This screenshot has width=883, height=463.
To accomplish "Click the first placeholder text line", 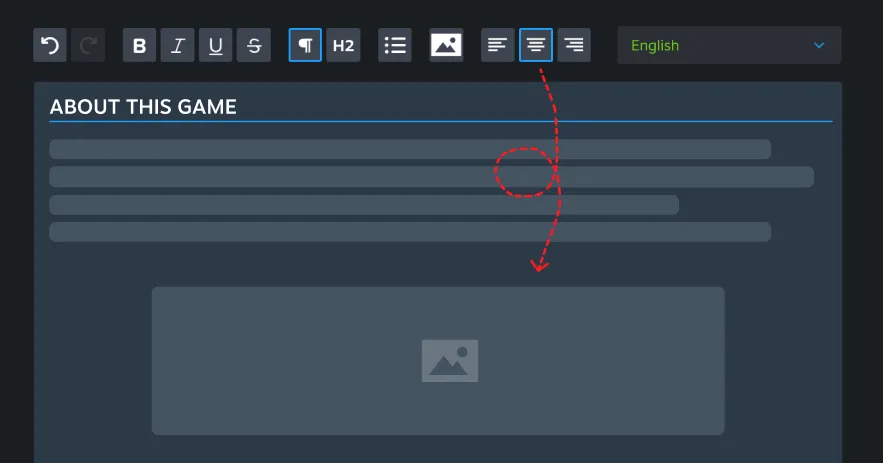I will (x=410, y=149).
